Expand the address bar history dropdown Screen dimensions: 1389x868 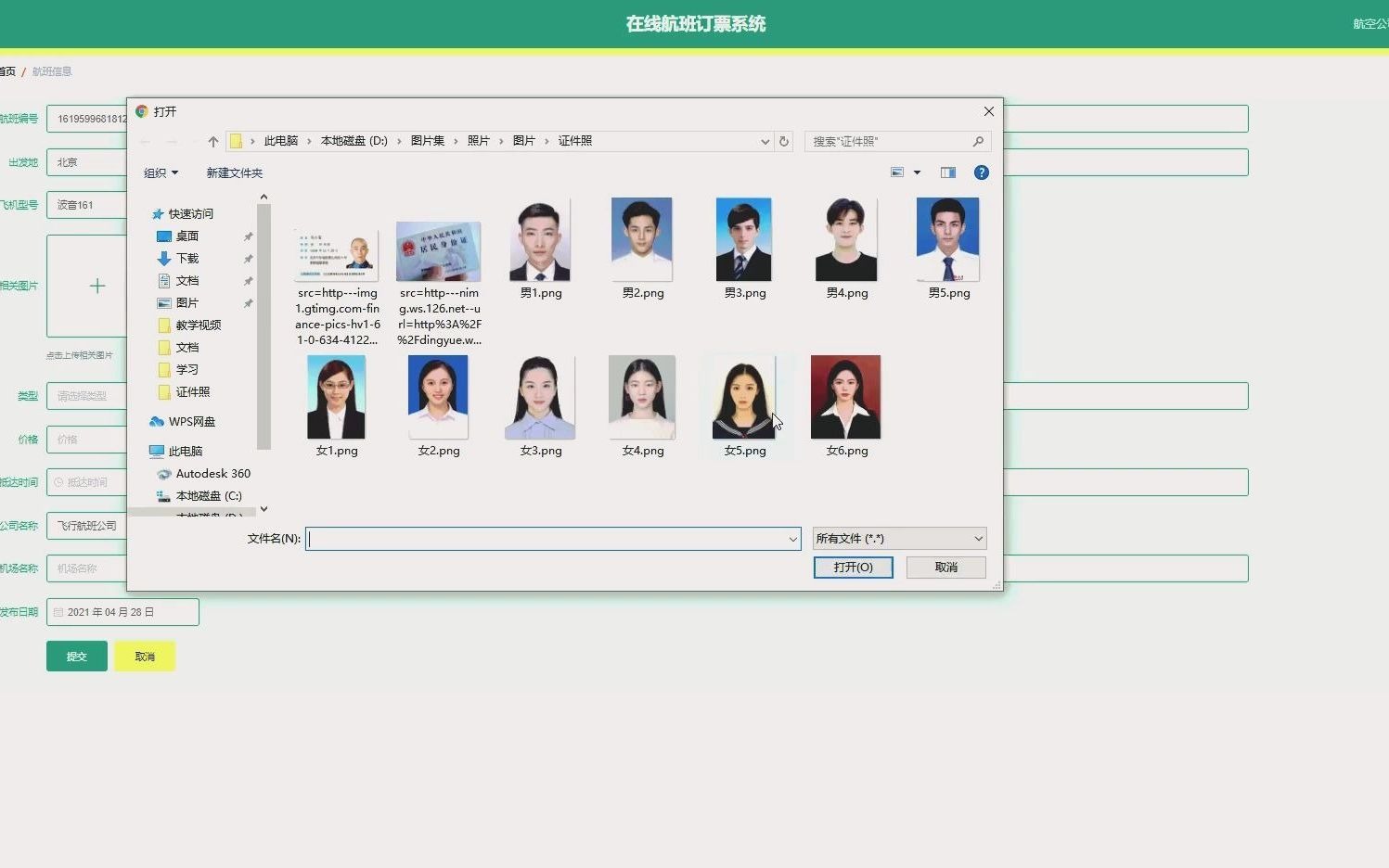click(764, 141)
